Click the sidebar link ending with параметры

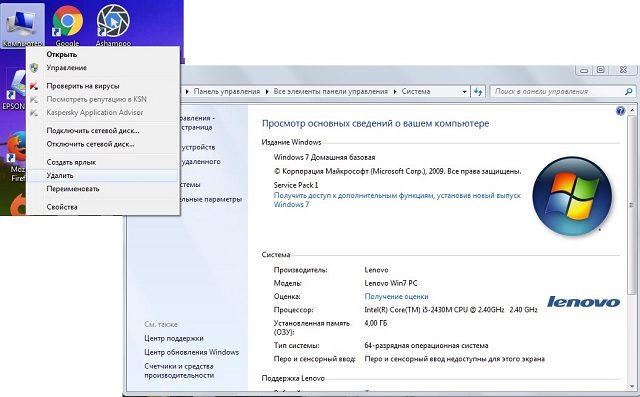[x=211, y=200]
